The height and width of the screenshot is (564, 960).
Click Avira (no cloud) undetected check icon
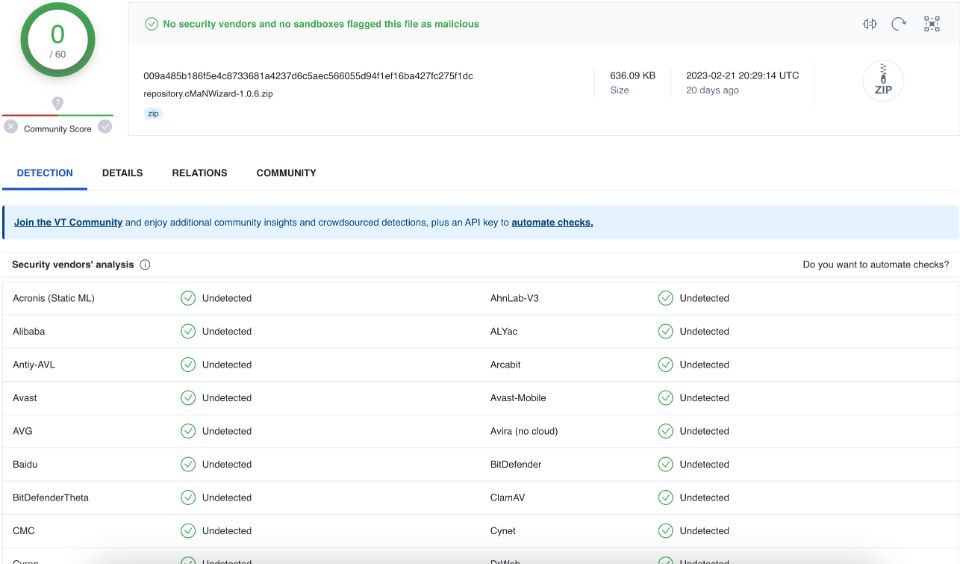(x=666, y=431)
